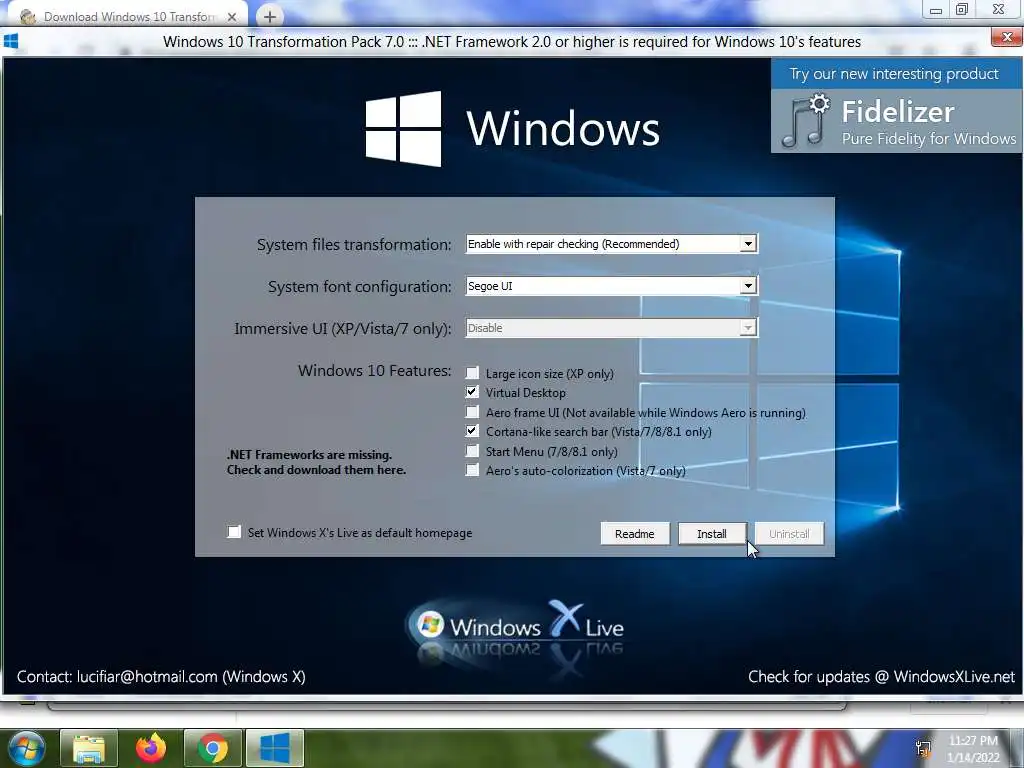Launch Google Chrome from the taskbar
The image size is (1024, 768).
coord(213,748)
